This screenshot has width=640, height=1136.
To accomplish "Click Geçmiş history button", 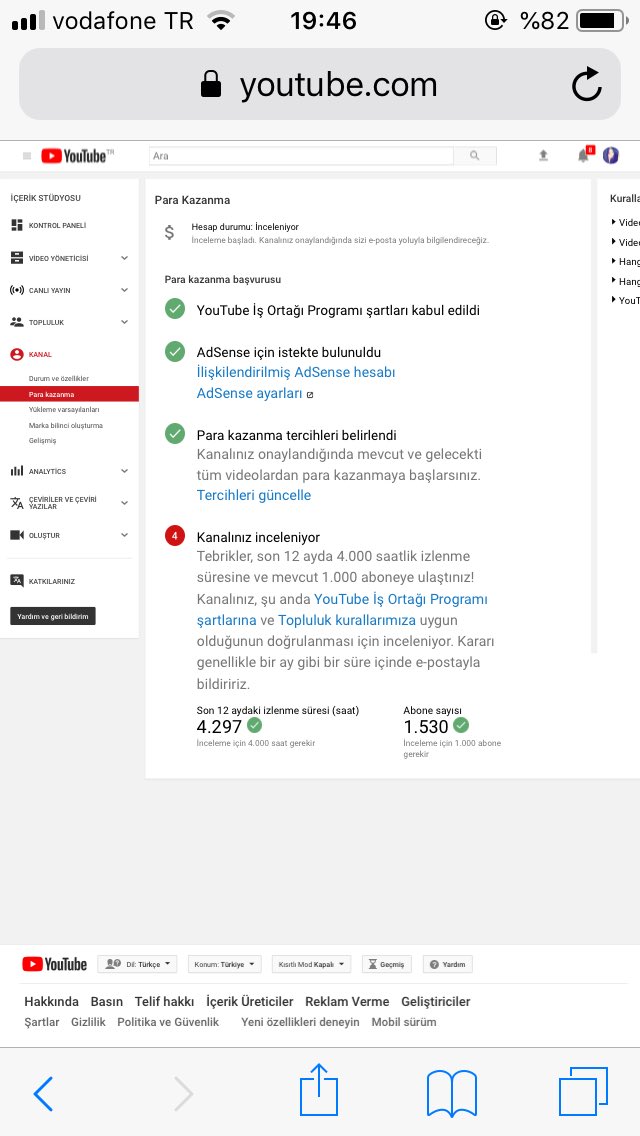I will click(386, 964).
